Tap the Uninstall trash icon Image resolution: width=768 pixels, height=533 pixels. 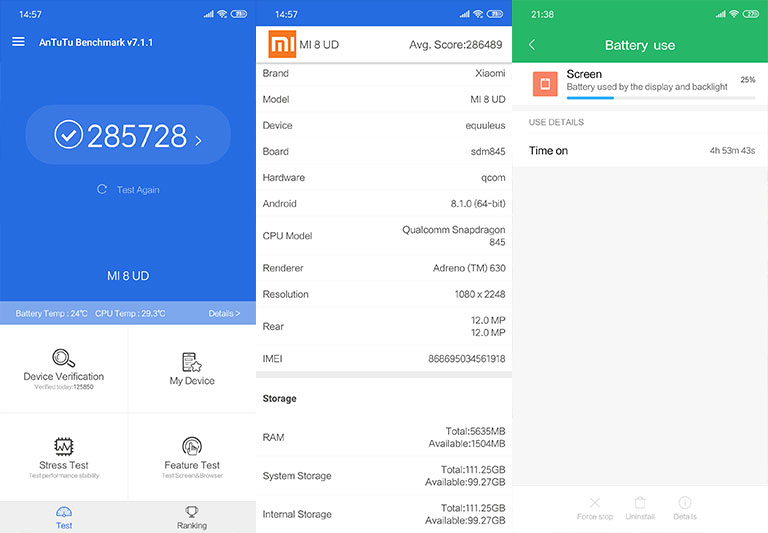click(640, 503)
